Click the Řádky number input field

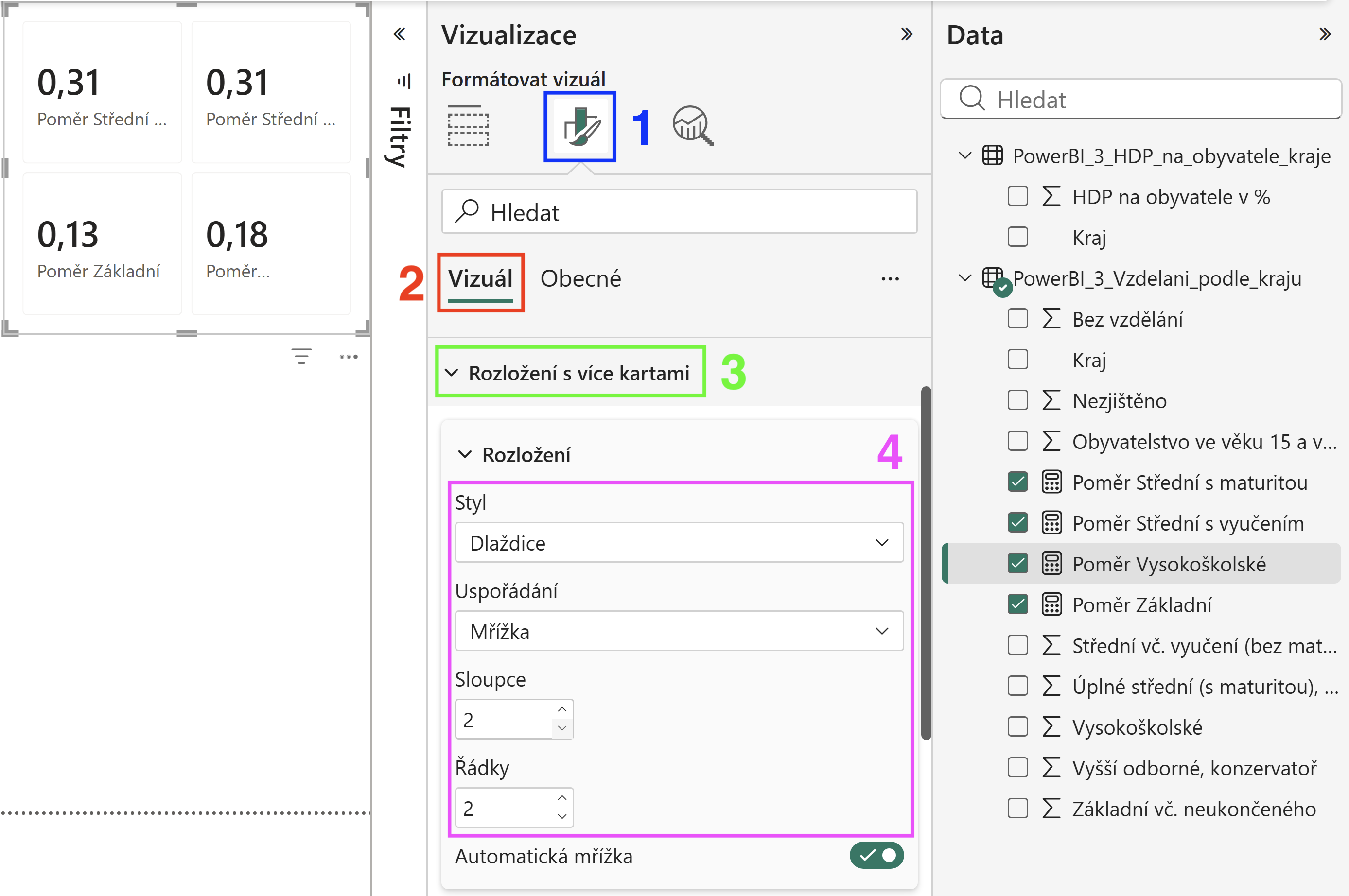coord(514,808)
